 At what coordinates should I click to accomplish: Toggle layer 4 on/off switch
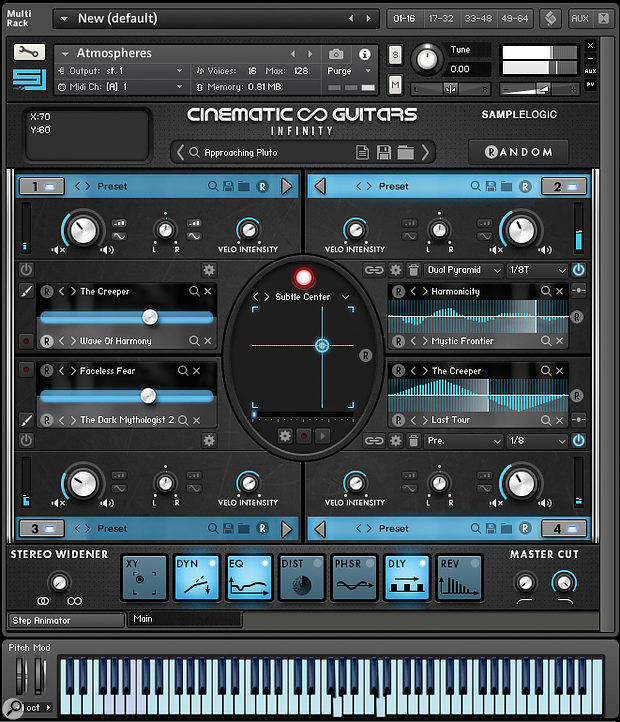[x=564, y=529]
